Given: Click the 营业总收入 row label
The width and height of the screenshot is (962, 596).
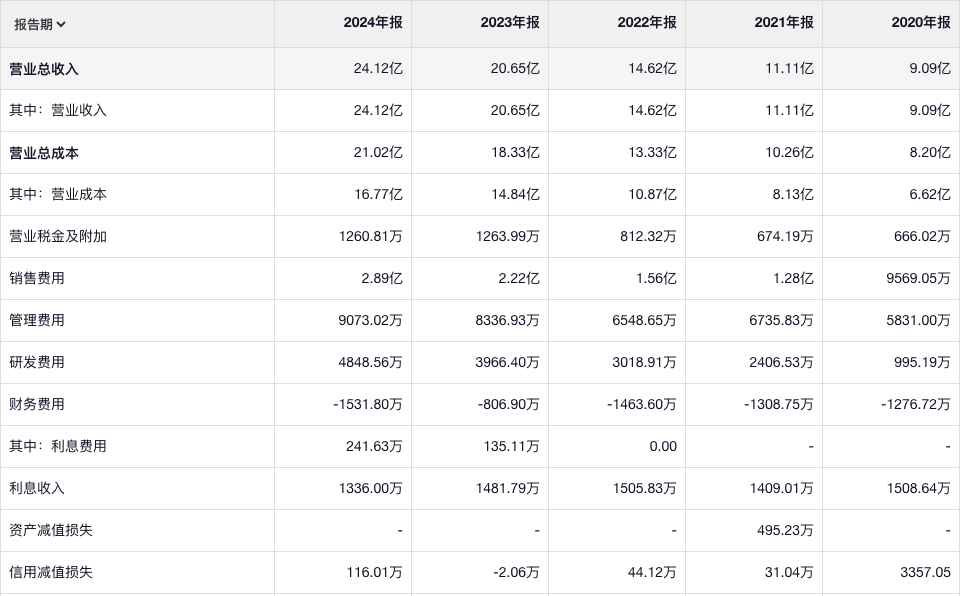Looking at the screenshot, I should (44, 69).
